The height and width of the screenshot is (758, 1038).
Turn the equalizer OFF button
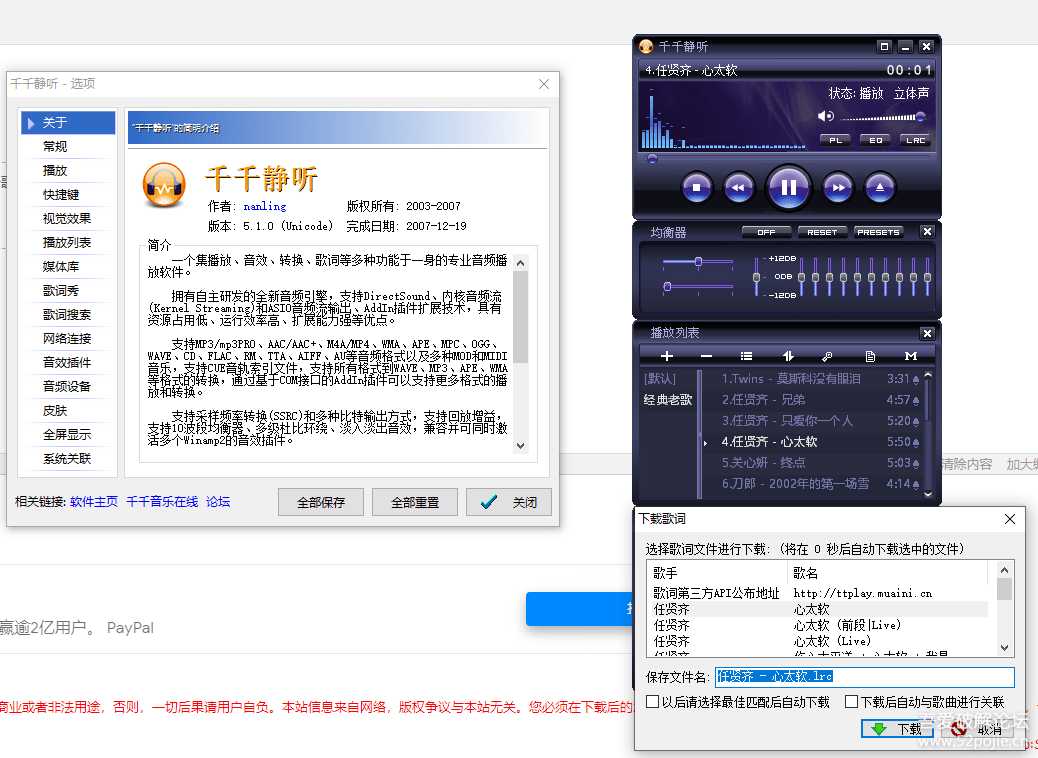point(766,232)
